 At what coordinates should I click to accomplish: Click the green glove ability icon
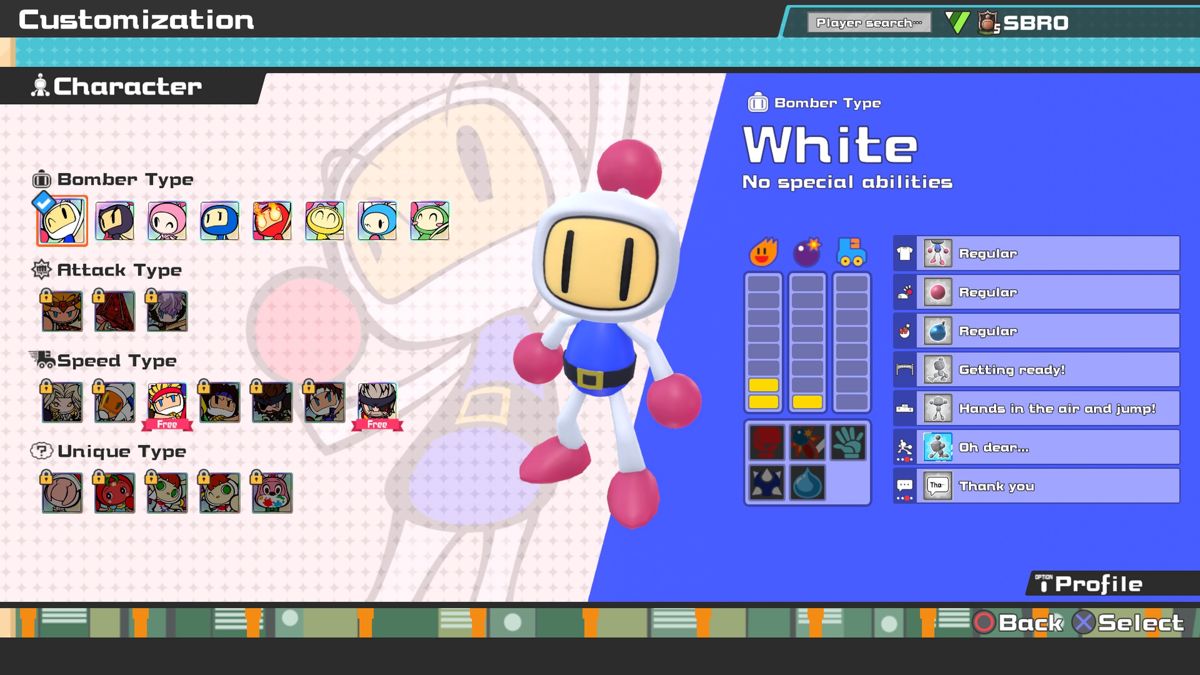coord(849,443)
